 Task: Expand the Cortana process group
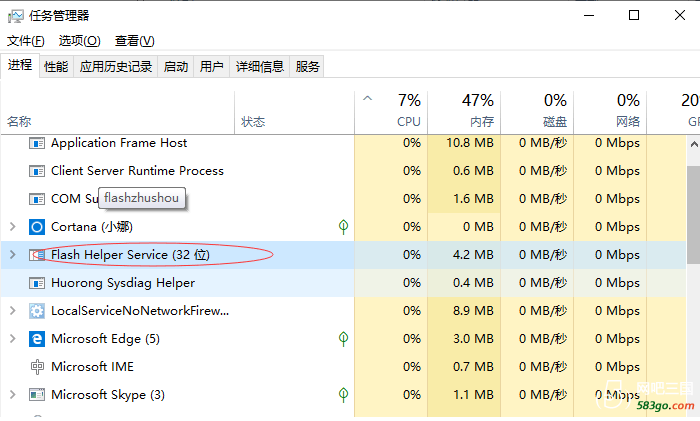click(x=13, y=227)
